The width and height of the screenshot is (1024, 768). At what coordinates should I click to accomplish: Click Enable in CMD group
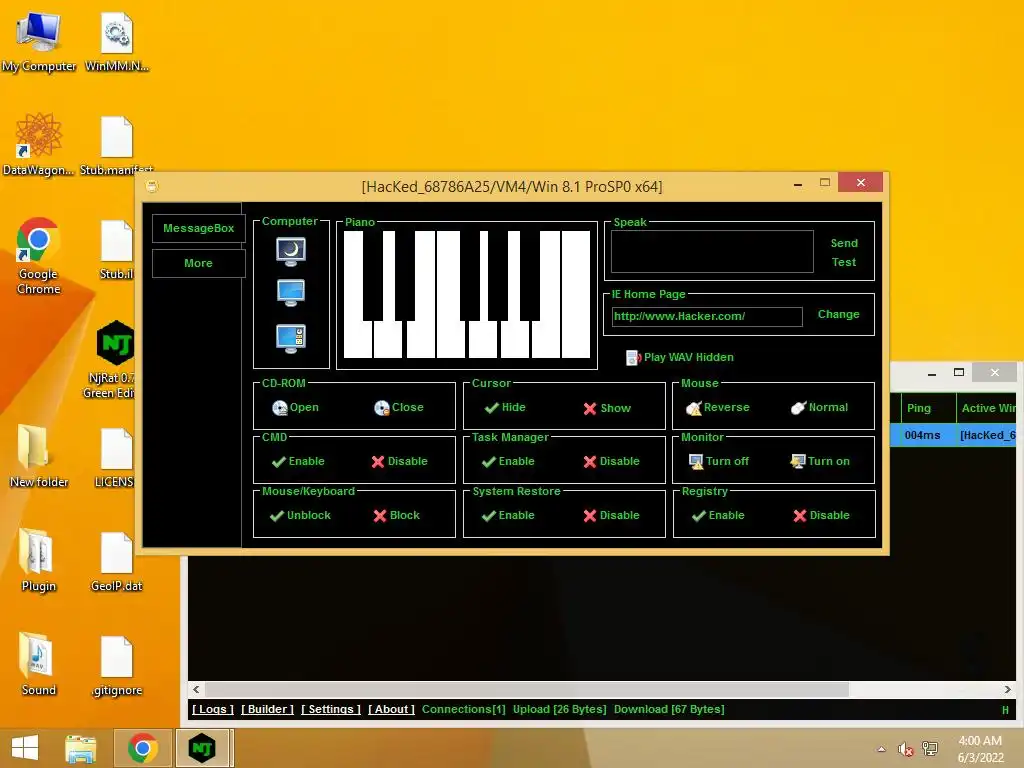pos(298,461)
